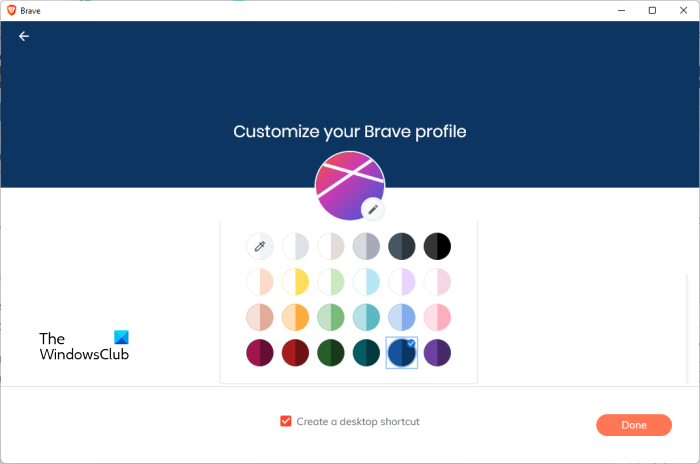The height and width of the screenshot is (464, 700).
Task: Maximize the Brave window
Action: tap(652, 10)
